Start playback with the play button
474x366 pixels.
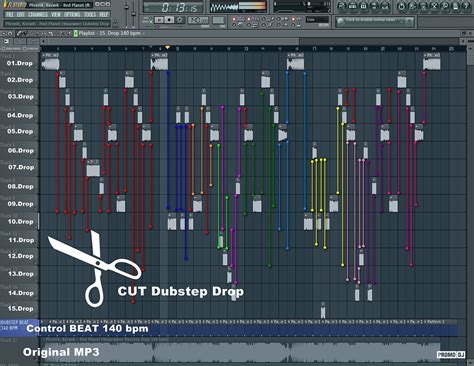tap(159, 20)
